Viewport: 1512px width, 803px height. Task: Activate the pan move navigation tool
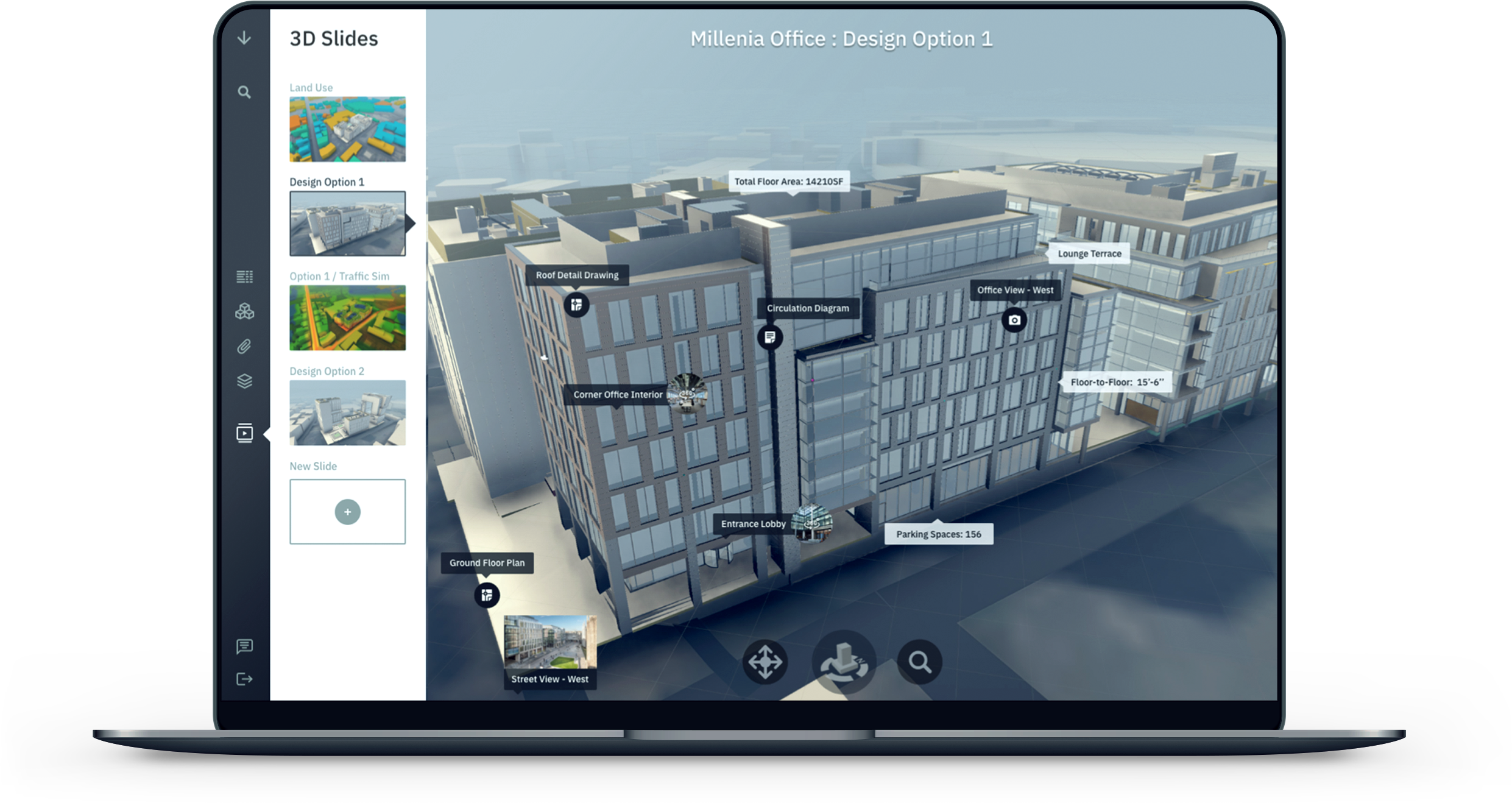click(765, 662)
